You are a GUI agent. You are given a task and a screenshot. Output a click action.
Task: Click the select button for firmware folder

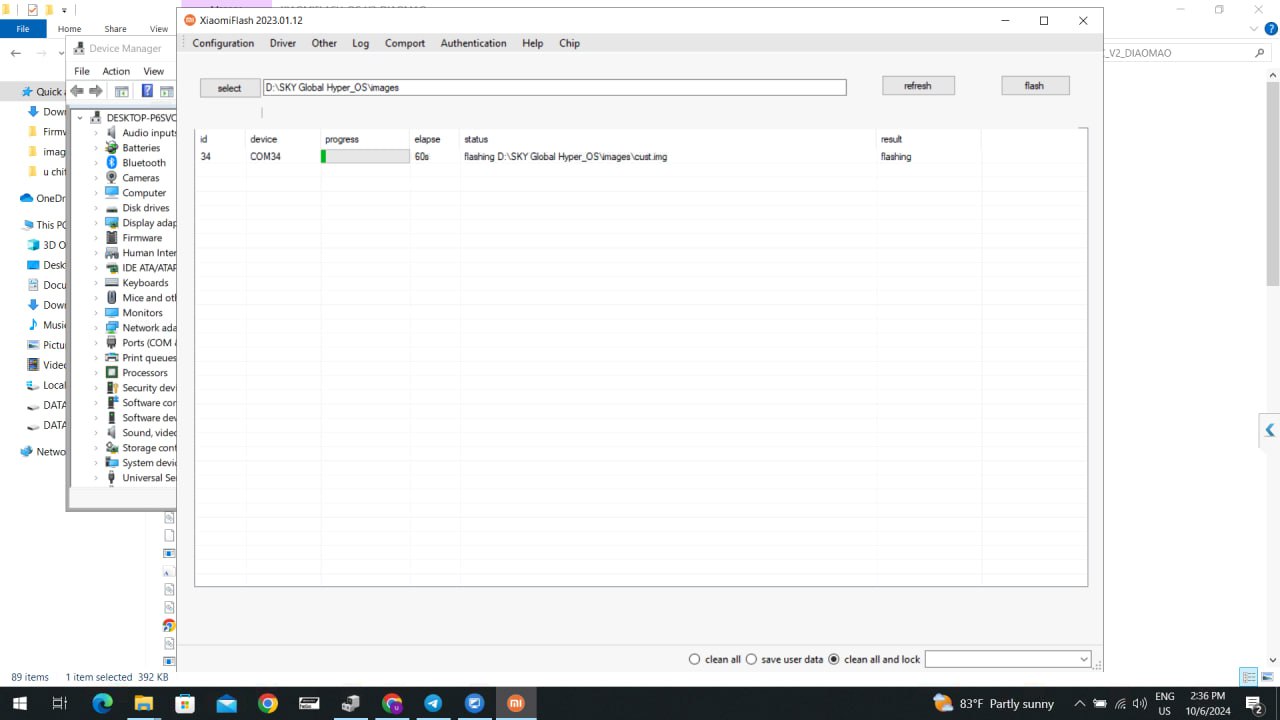point(229,88)
